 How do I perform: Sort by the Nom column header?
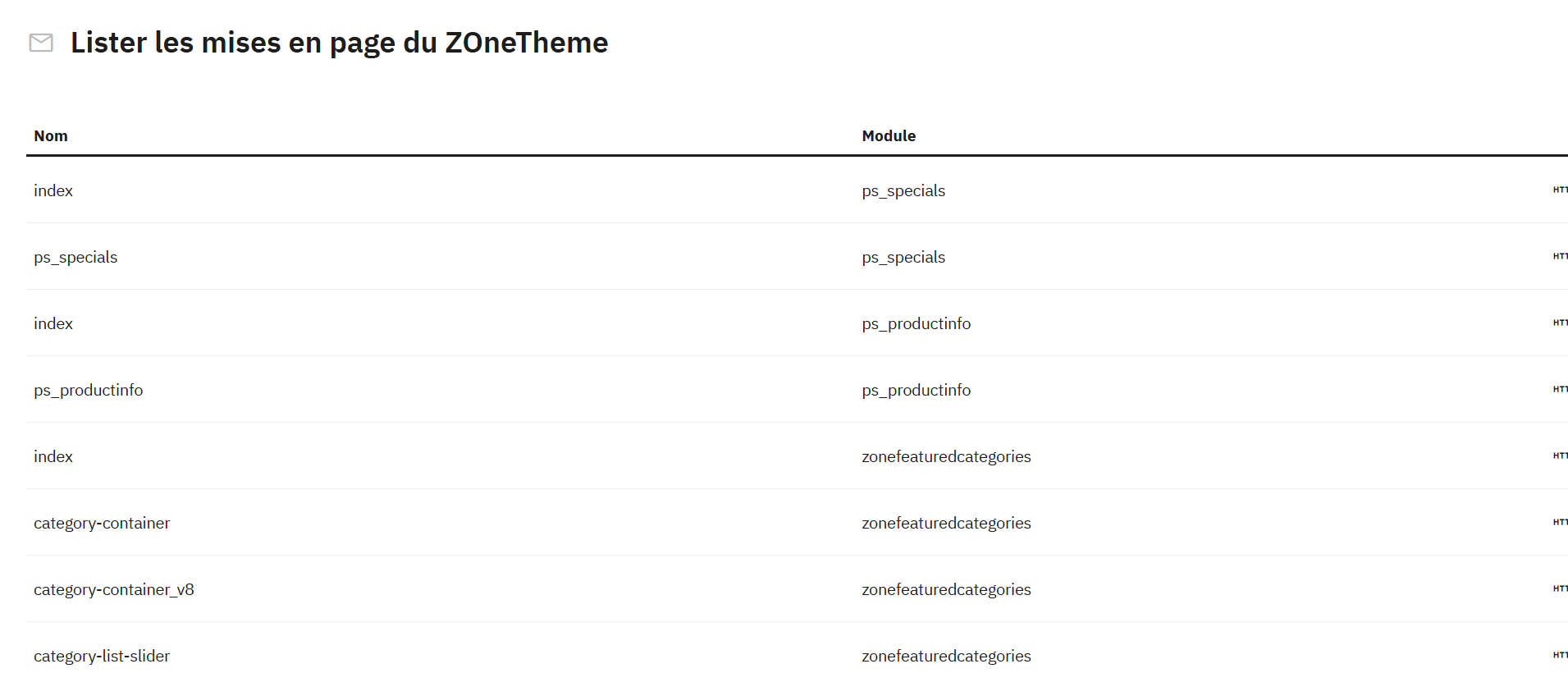(51, 136)
